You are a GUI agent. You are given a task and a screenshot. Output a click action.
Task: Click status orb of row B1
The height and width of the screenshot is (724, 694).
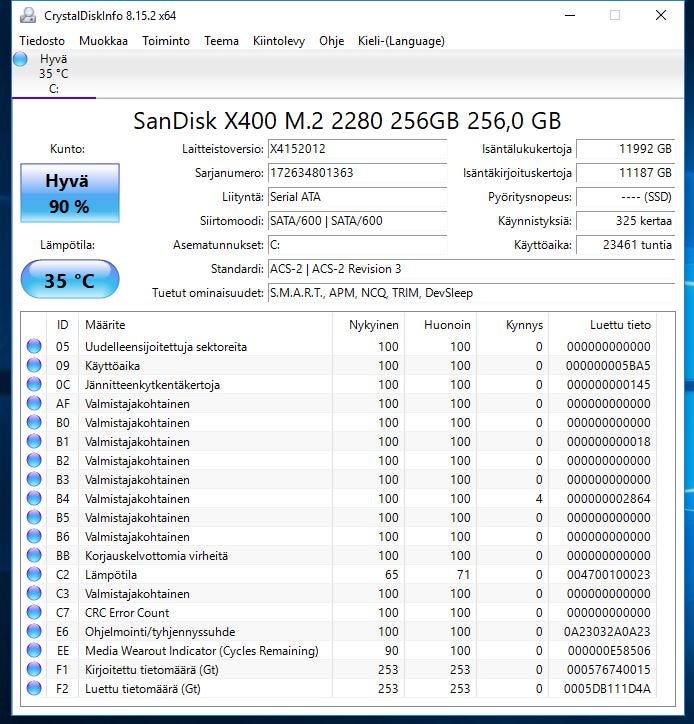[x=34, y=441]
